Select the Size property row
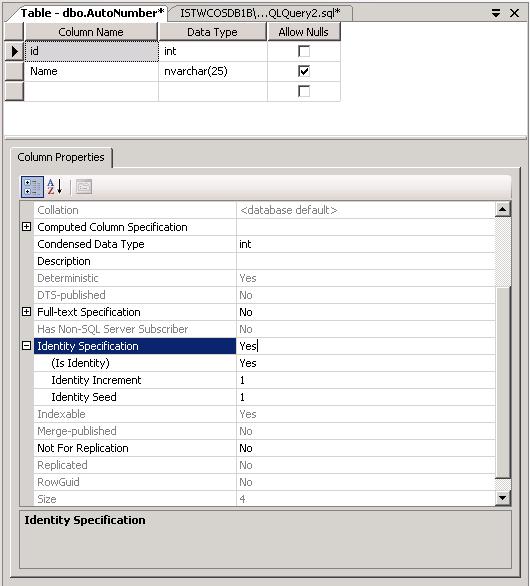The image size is (530, 586). tap(135, 499)
